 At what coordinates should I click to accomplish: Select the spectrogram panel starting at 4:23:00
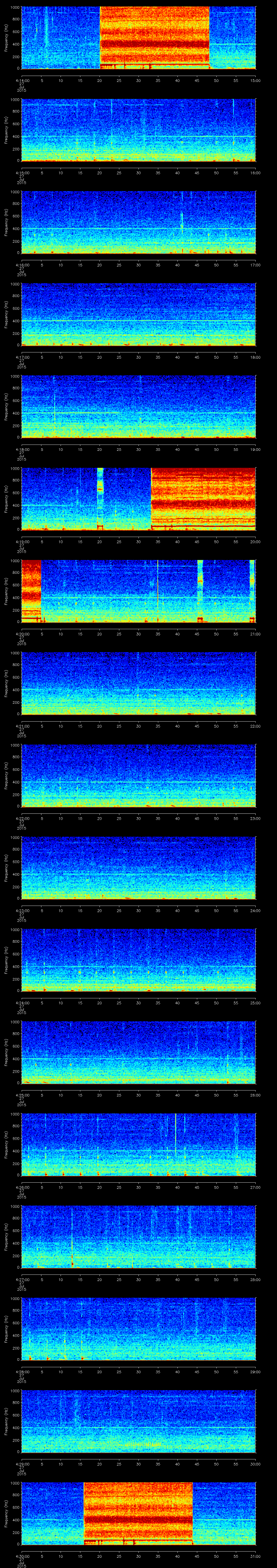tap(138, 868)
